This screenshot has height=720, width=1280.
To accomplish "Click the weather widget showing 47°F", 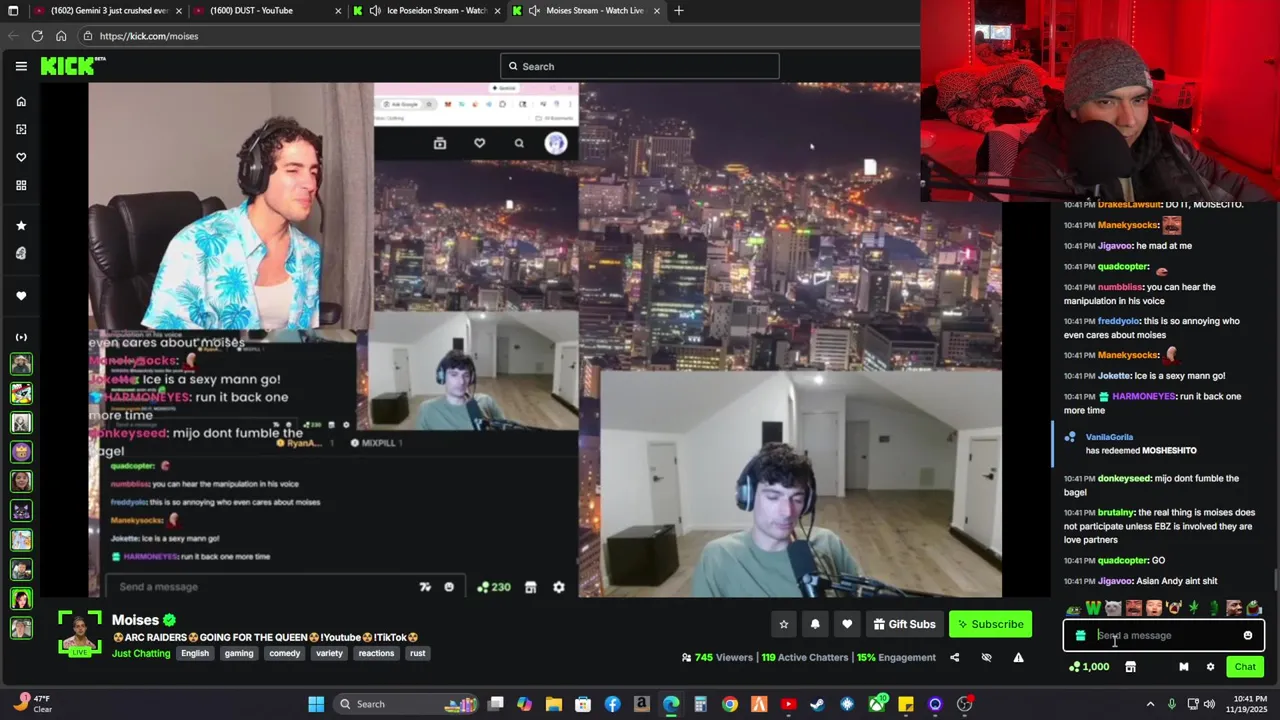I will (x=32, y=704).
